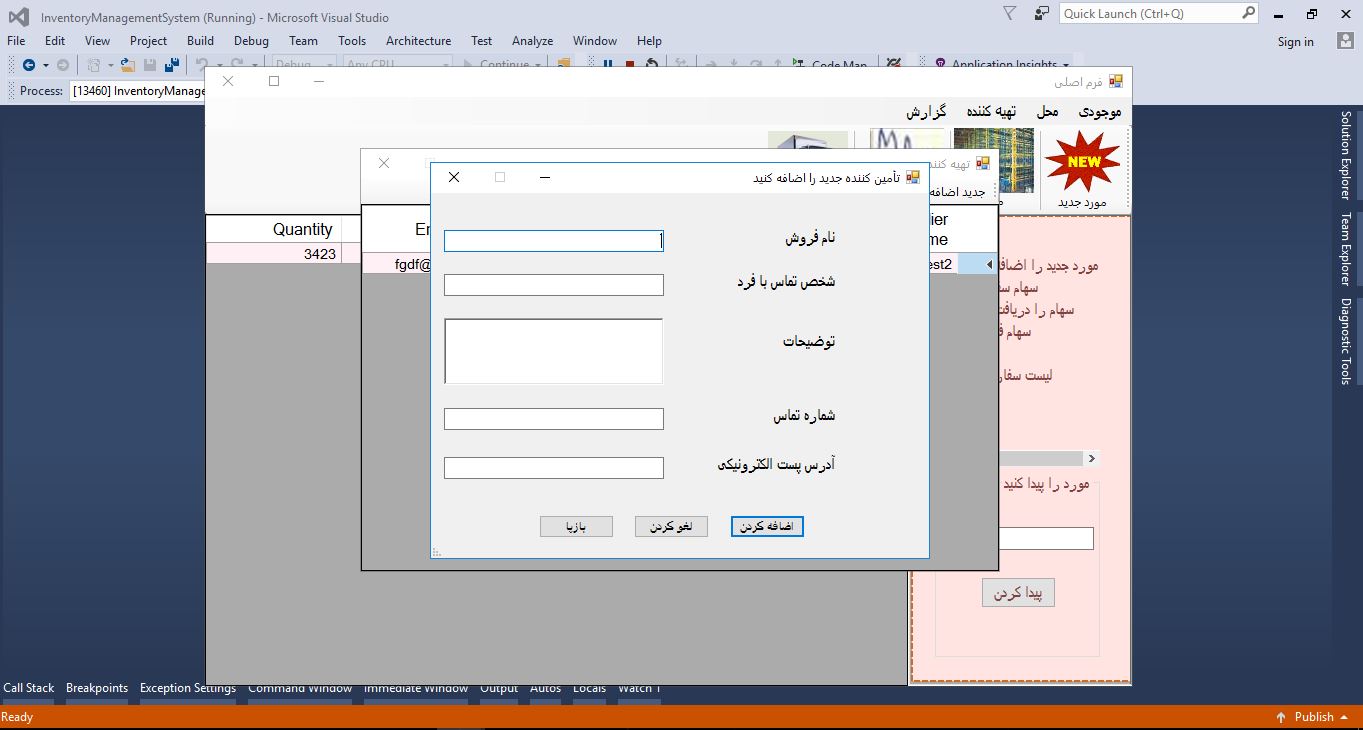
Task: Open the File menu
Action: [16, 41]
